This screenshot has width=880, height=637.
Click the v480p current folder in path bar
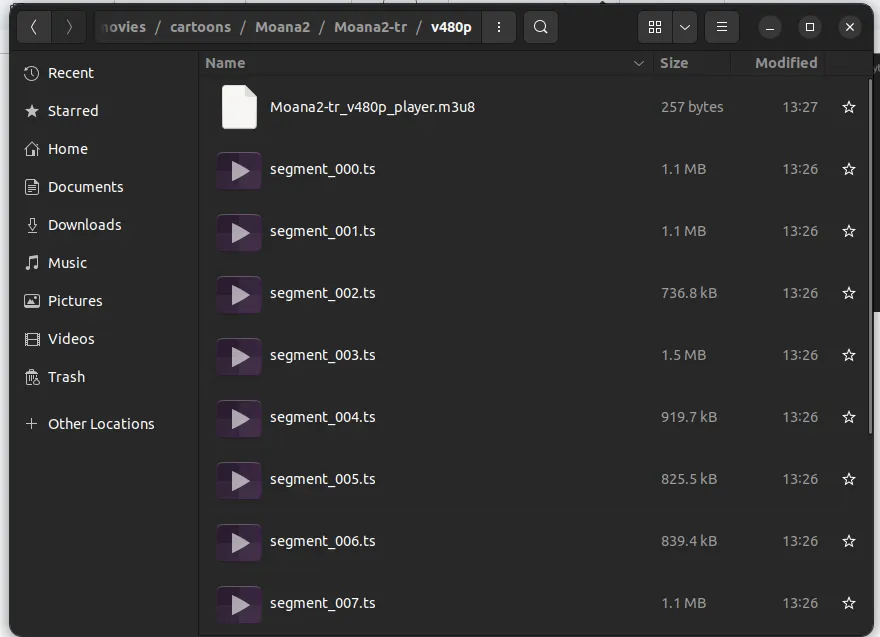point(451,27)
